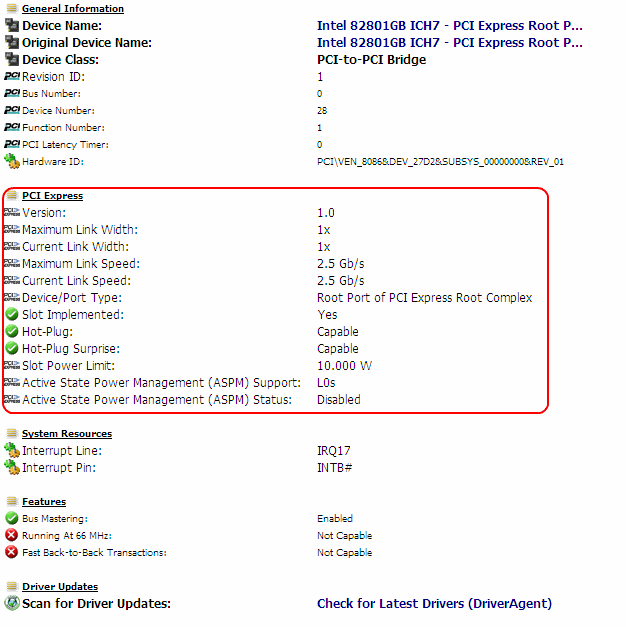Image resolution: width=626 pixels, height=627 pixels.
Task: Click the red X beside Running At 66 MHz
Action: pyautogui.click(x=12, y=535)
